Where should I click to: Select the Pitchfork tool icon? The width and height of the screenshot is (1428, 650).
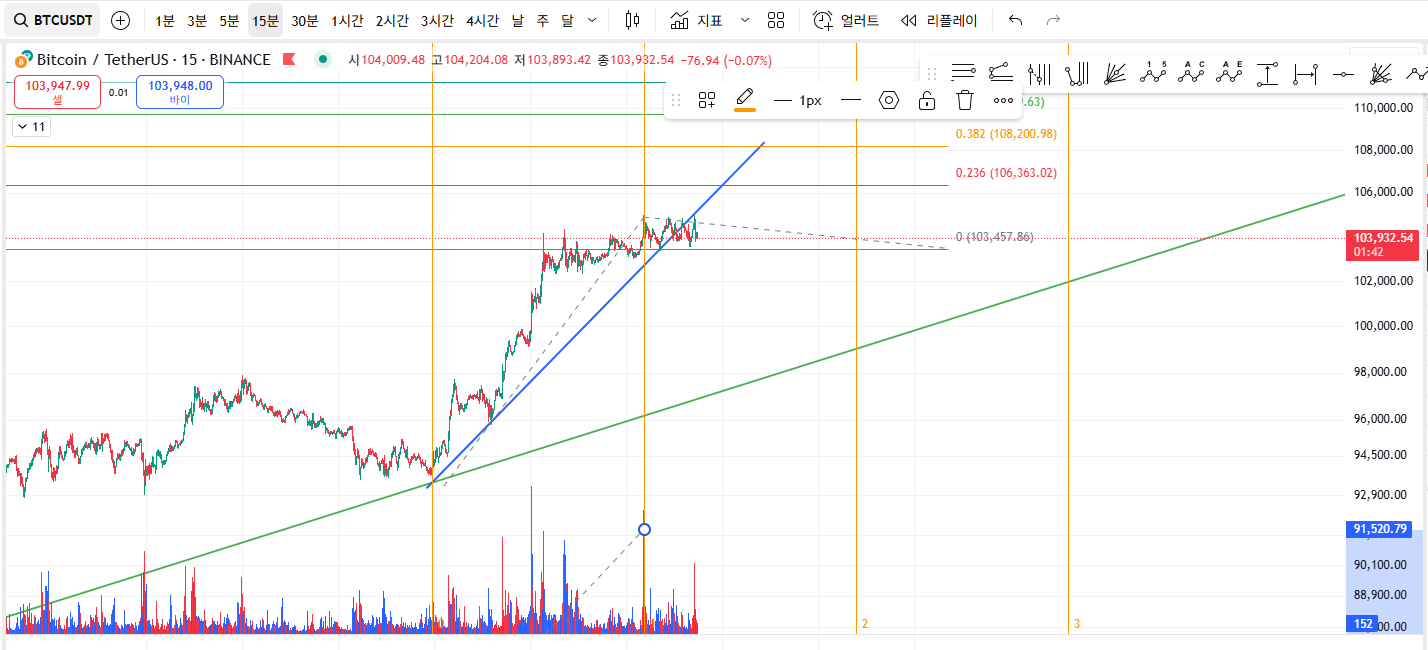[x=1040, y=72]
